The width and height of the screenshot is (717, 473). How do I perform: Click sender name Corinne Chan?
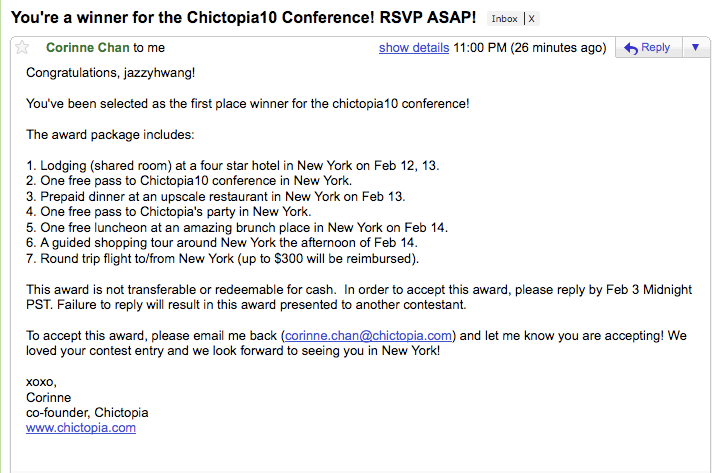pos(87,48)
